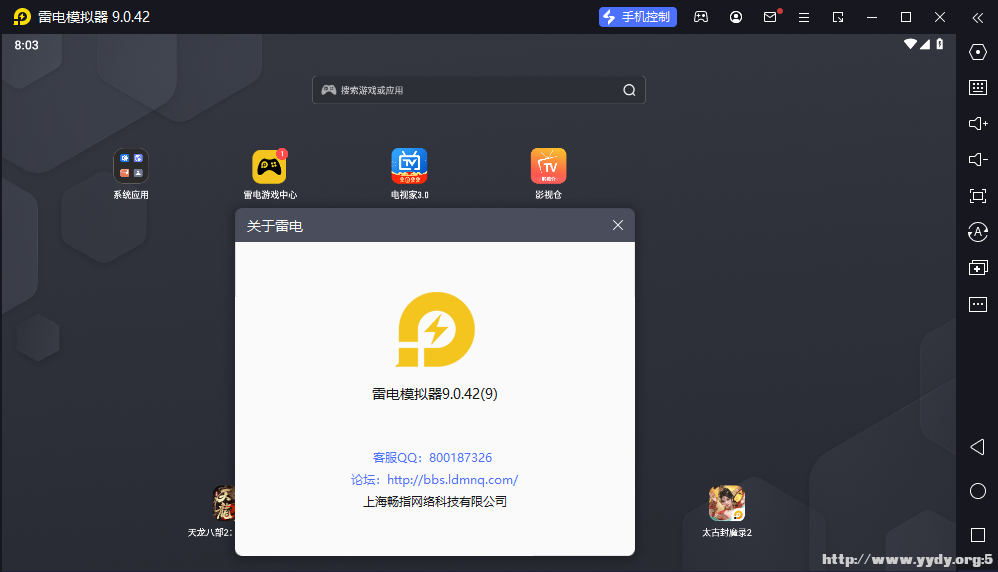Open the multi-instance plus window icon
The image size is (998, 572).
(x=978, y=268)
